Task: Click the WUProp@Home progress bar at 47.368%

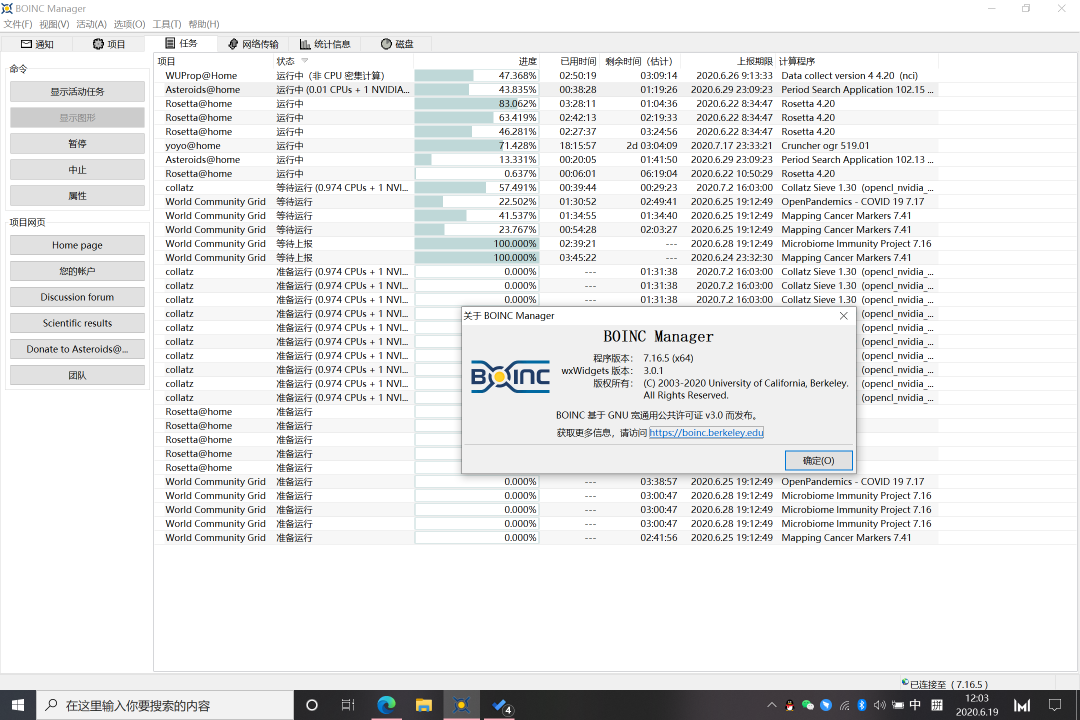Action: tap(477, 76)
